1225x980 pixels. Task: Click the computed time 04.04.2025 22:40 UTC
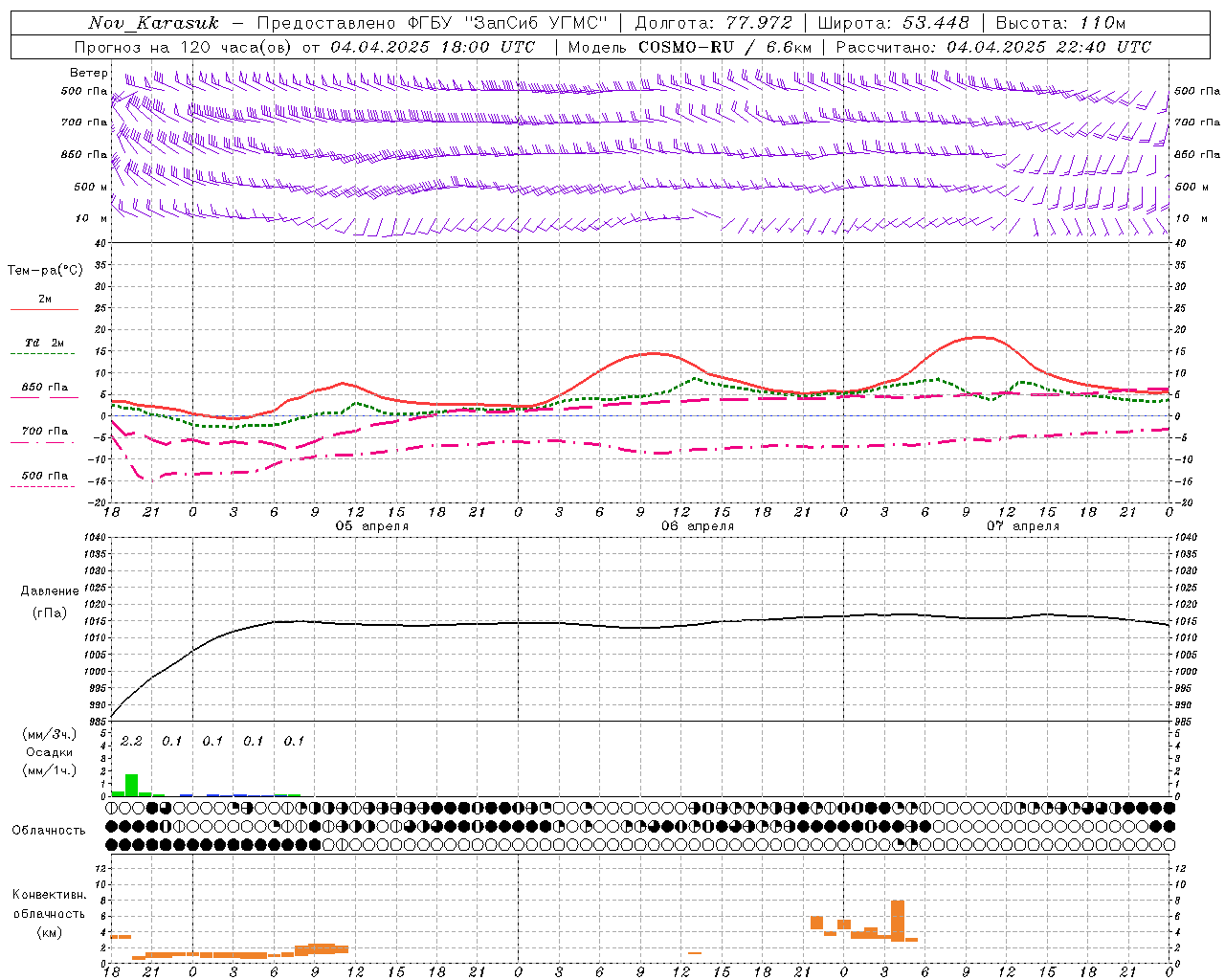point(1049,47)
